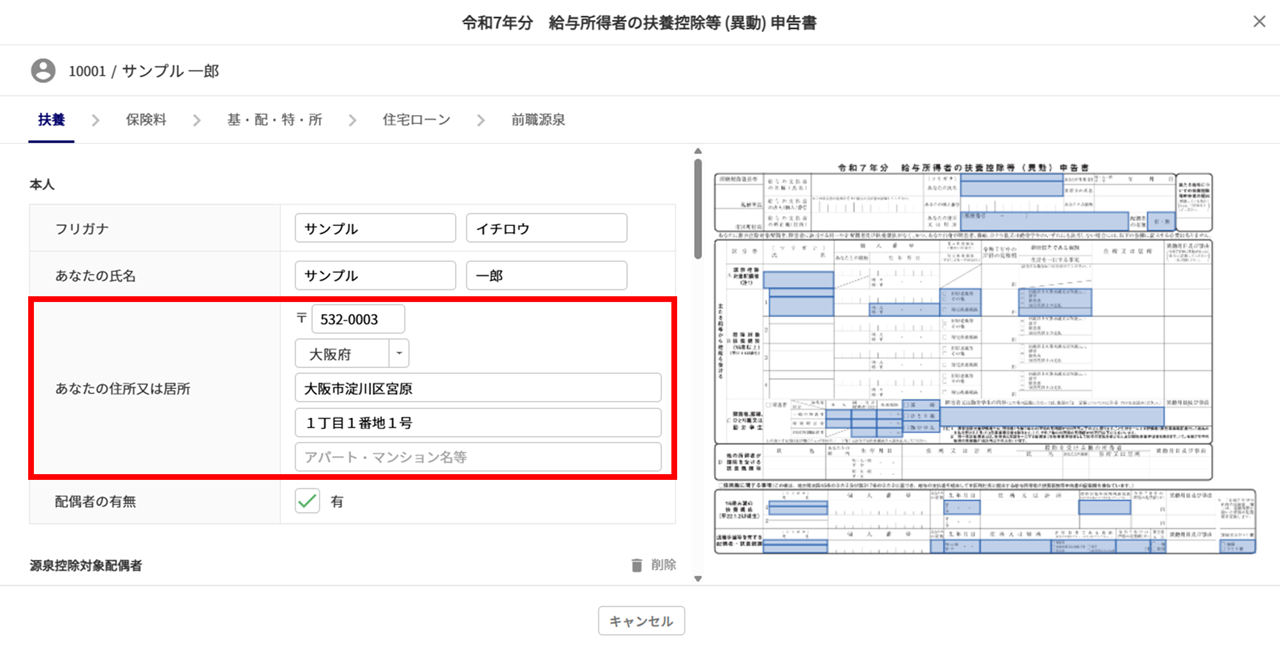Screen dimensions: 1280x652
Task: Toggle the 配偶者の有無 checkbox
Action: 307,501
